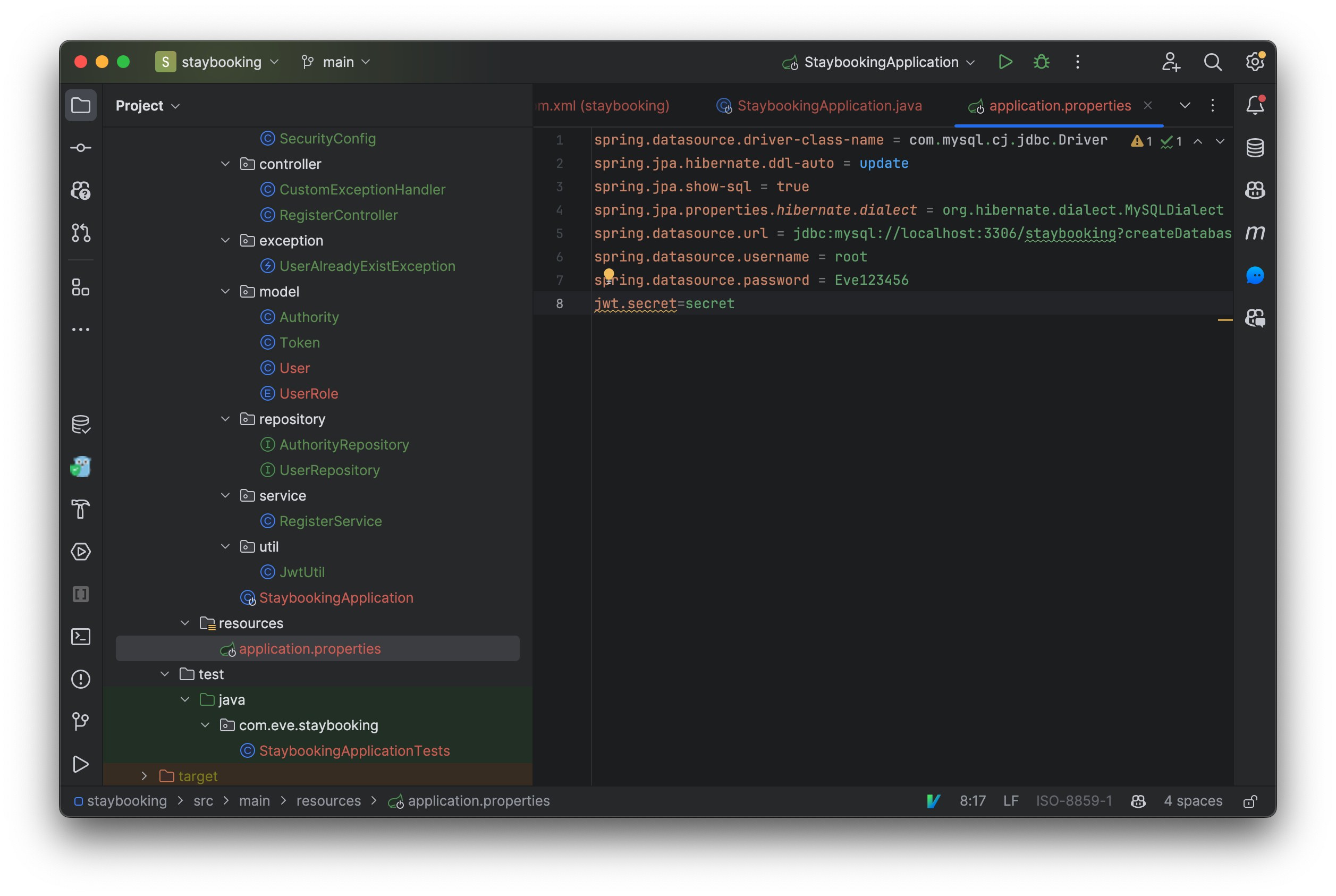Viewport: 1336px width, 896px height.
Task: Change file encoding via ISO-8859-1 button
Action: tap(1073, 800)
